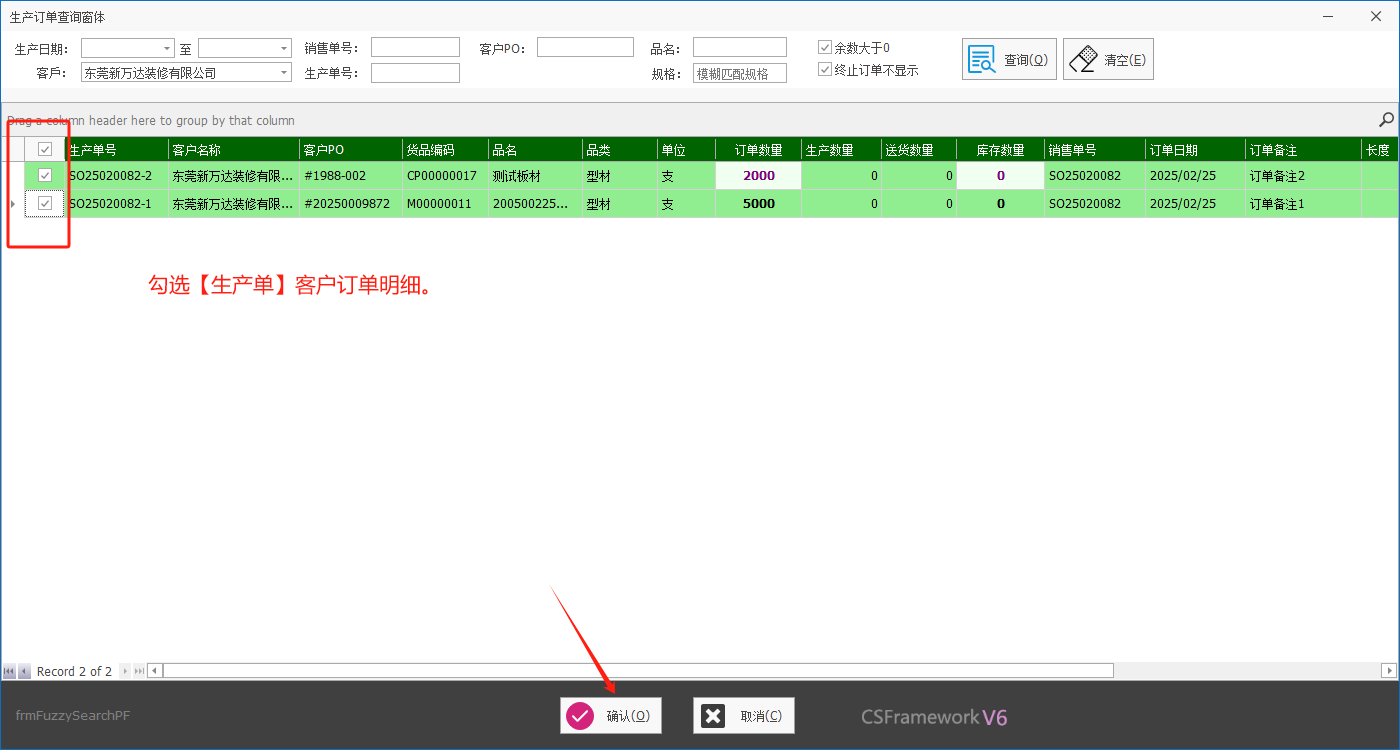This screenshot has width=1400, height=750.
Task: Select cell SO25020082-2
Action: click(x=117, y=176)
